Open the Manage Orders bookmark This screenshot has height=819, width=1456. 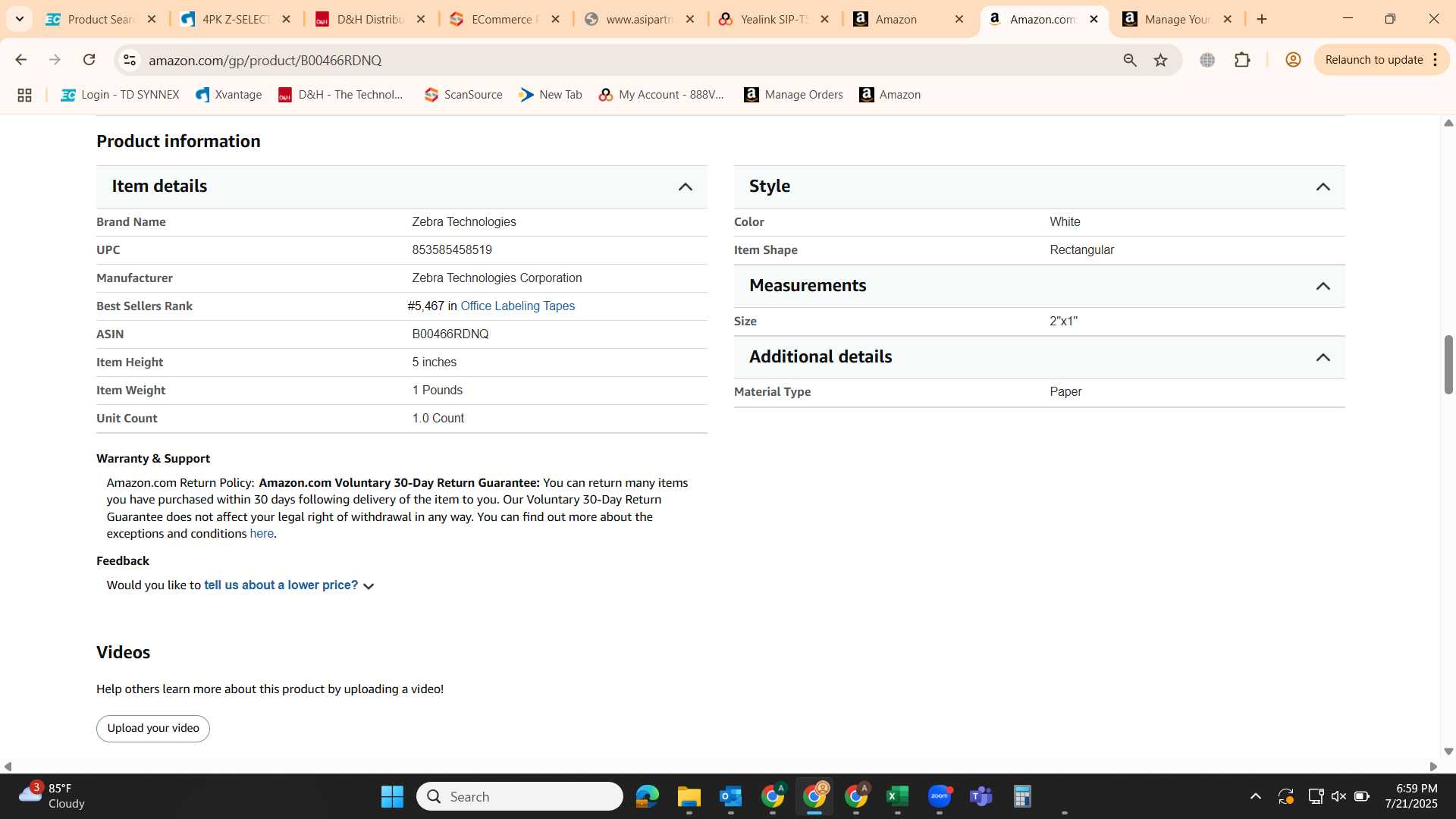pyautogui.click(x=793, y=95)
